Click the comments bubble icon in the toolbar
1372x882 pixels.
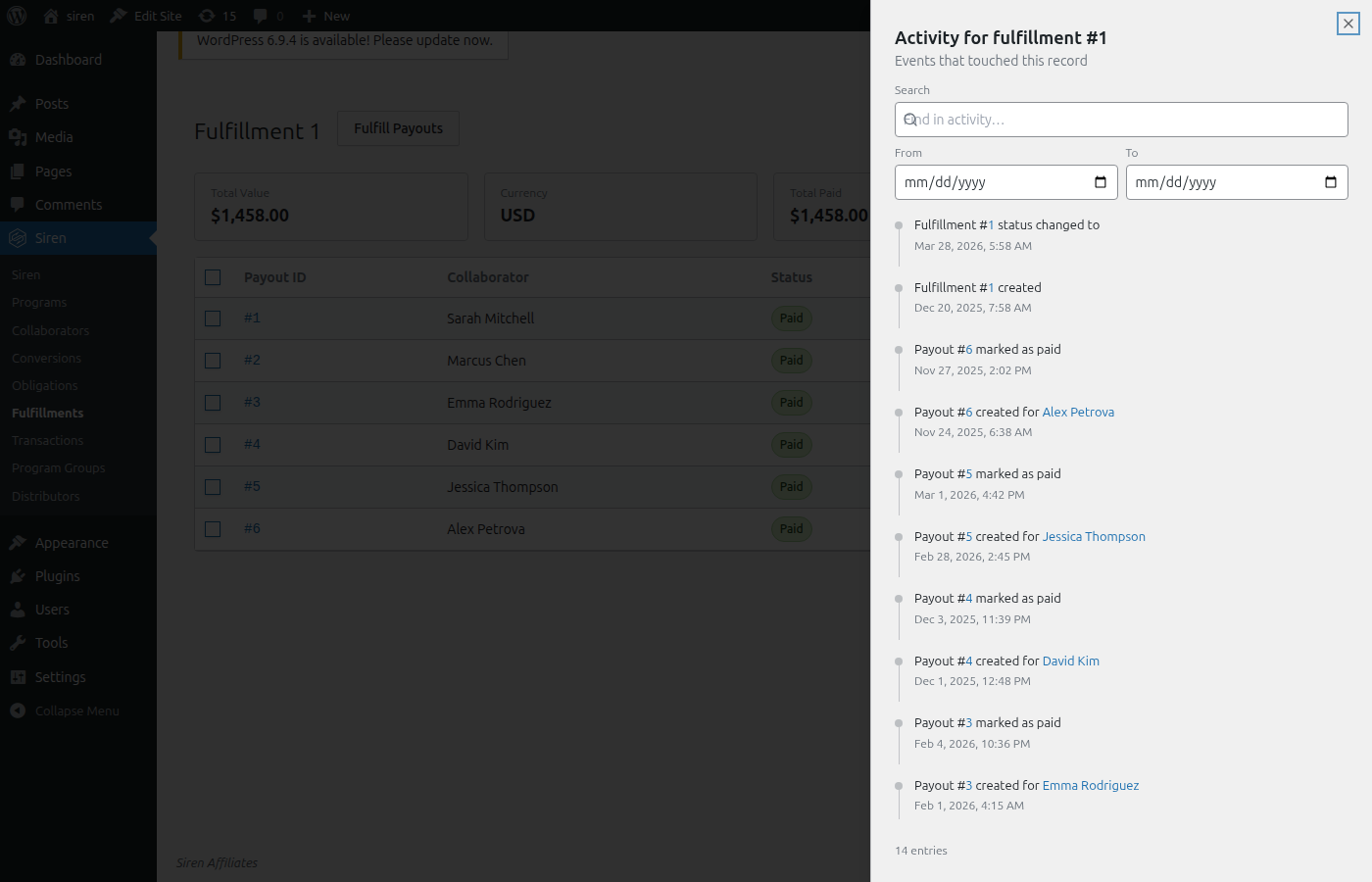tap(263, 15)
